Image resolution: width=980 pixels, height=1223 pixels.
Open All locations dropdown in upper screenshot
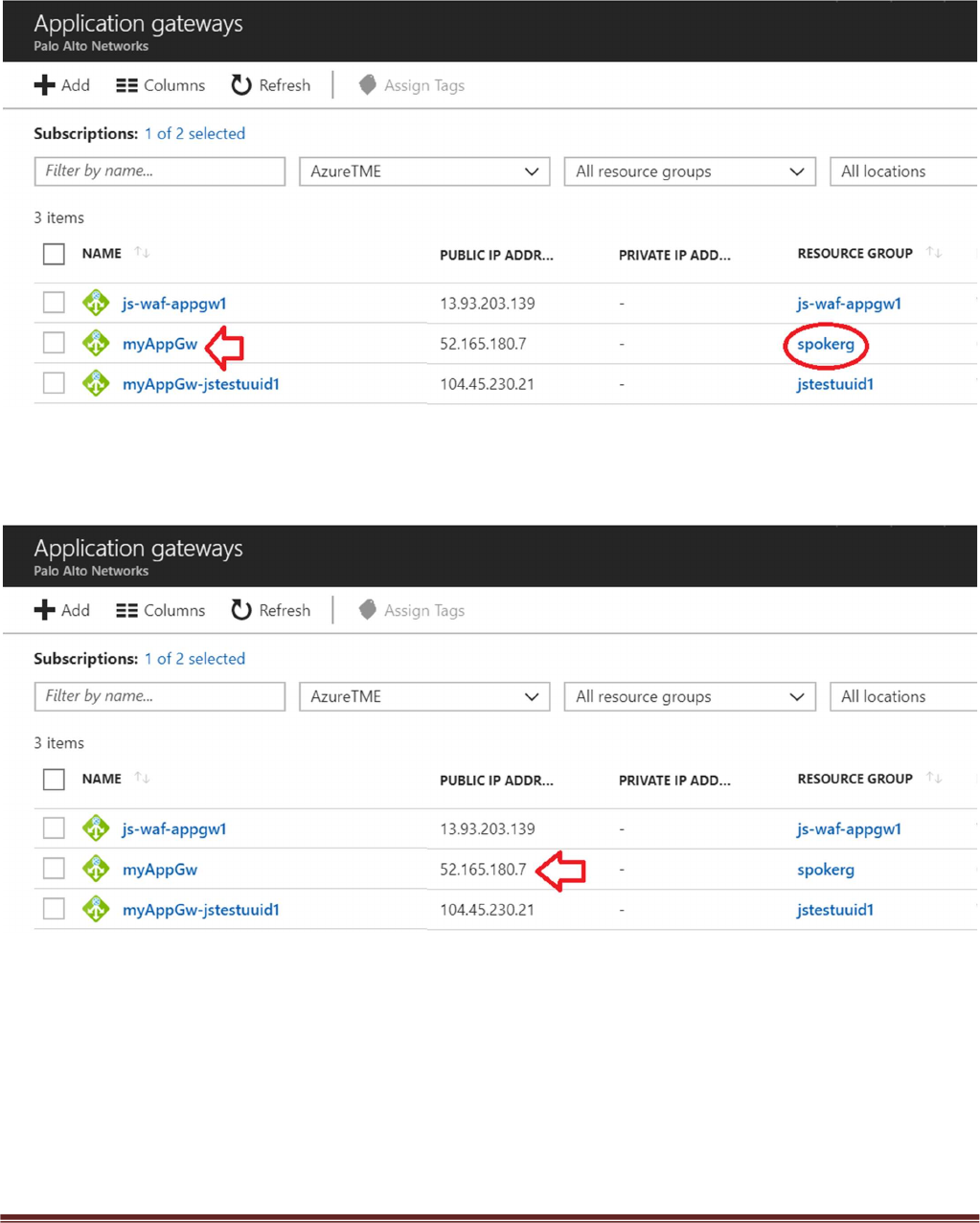(903, 171)
